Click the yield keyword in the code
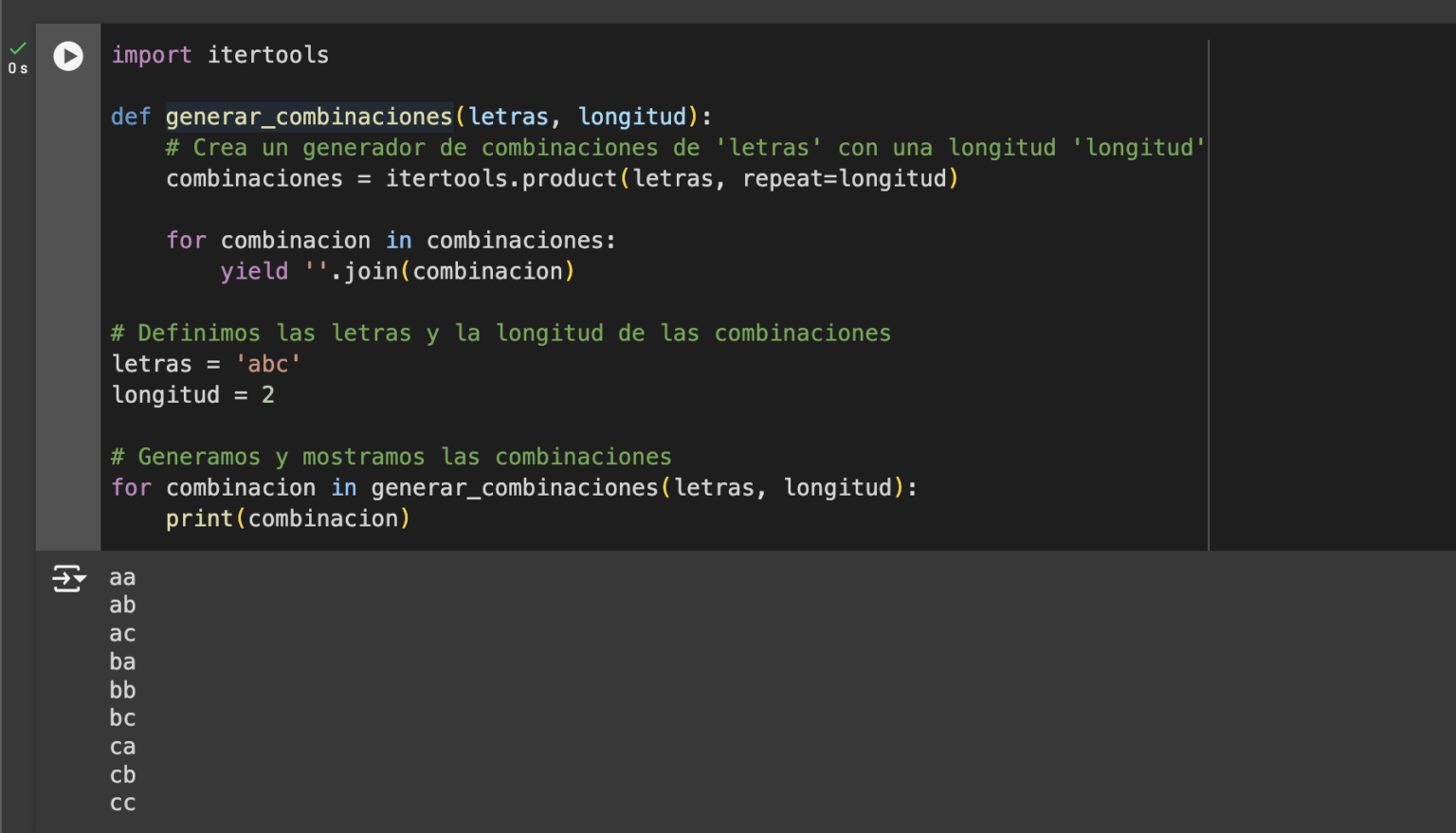The image size is (1456, 833). 254,271
